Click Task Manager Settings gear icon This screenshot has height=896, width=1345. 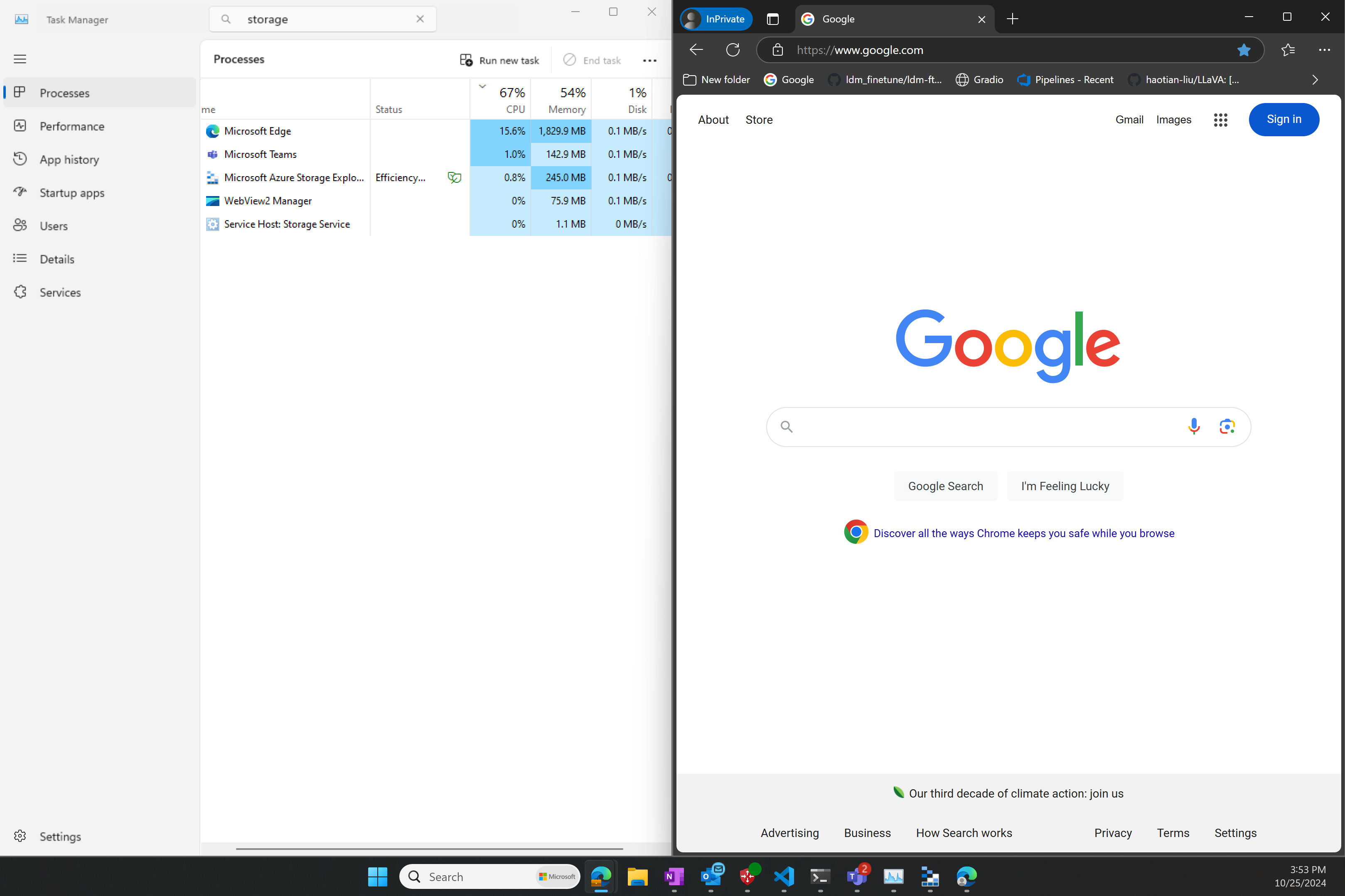(20, 836)
